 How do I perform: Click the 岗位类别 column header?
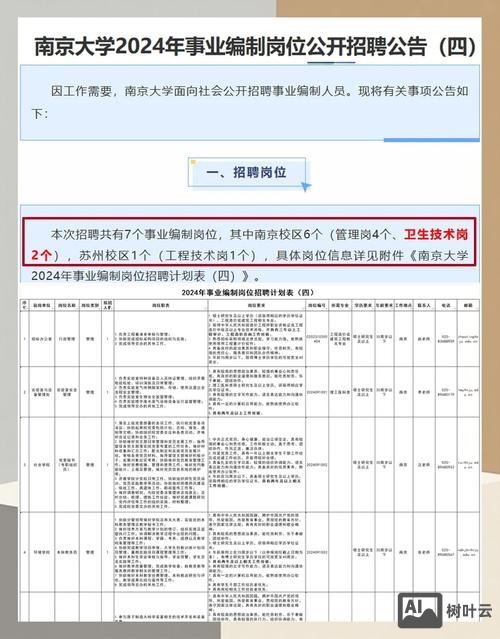(90, 305)
